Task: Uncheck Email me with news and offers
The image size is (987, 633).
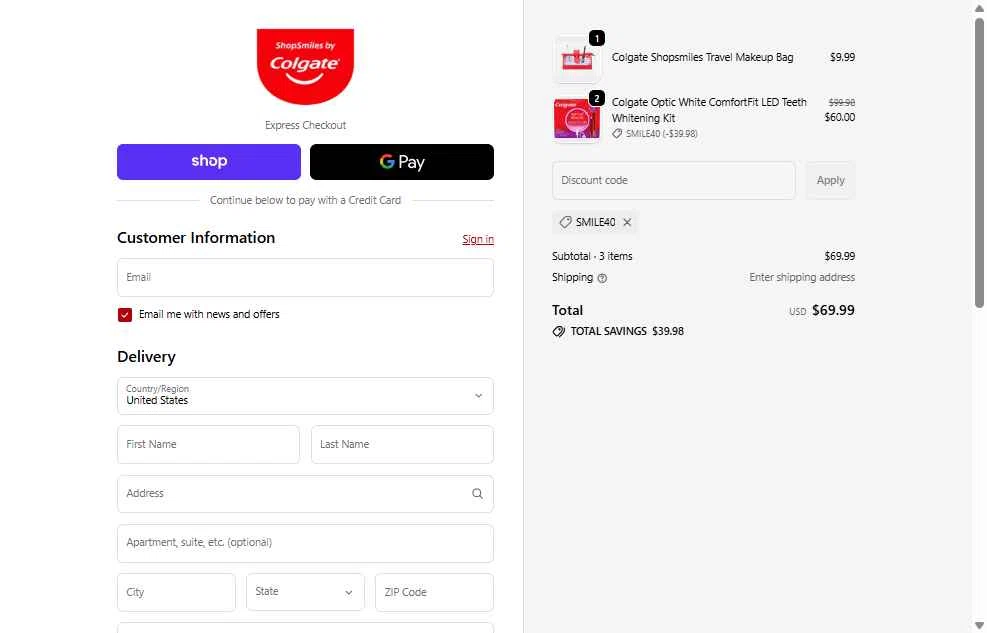Action: [125, 315]
